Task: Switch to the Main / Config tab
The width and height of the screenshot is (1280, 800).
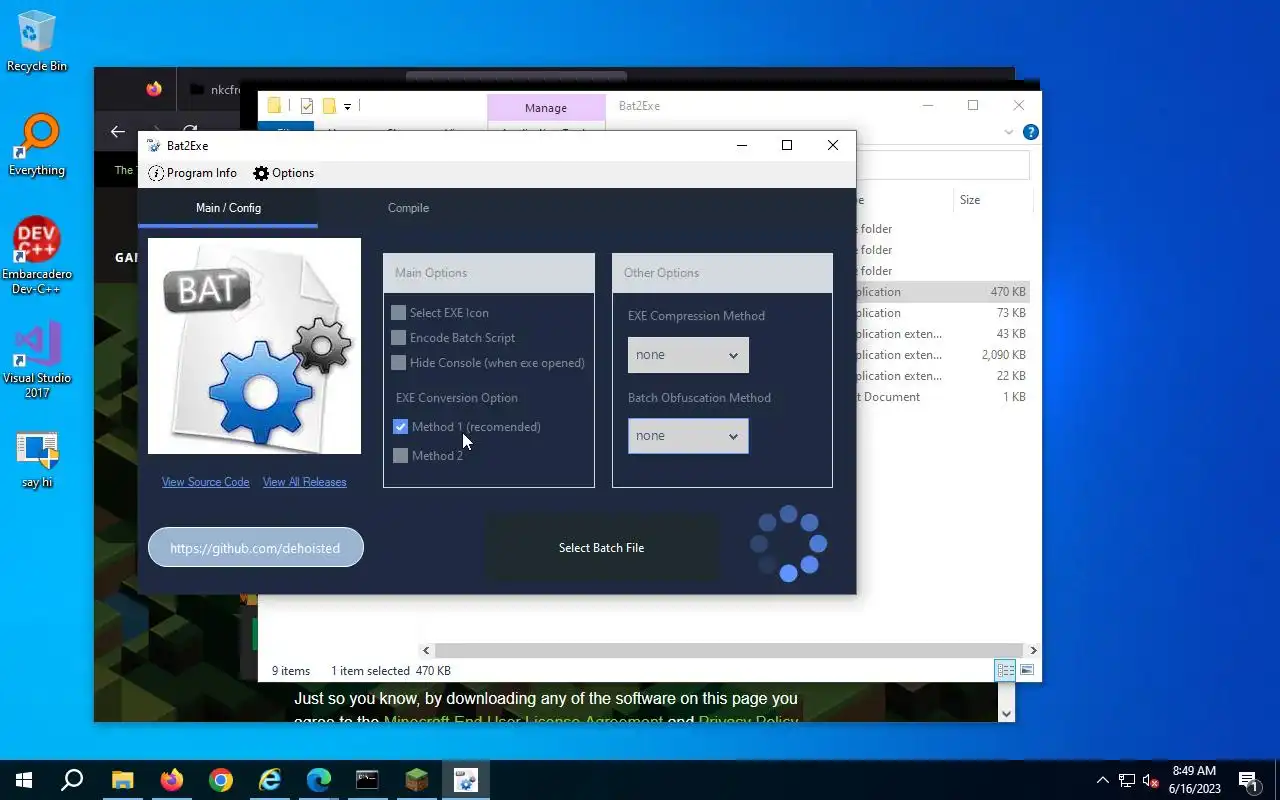Action: coord(228,208)
